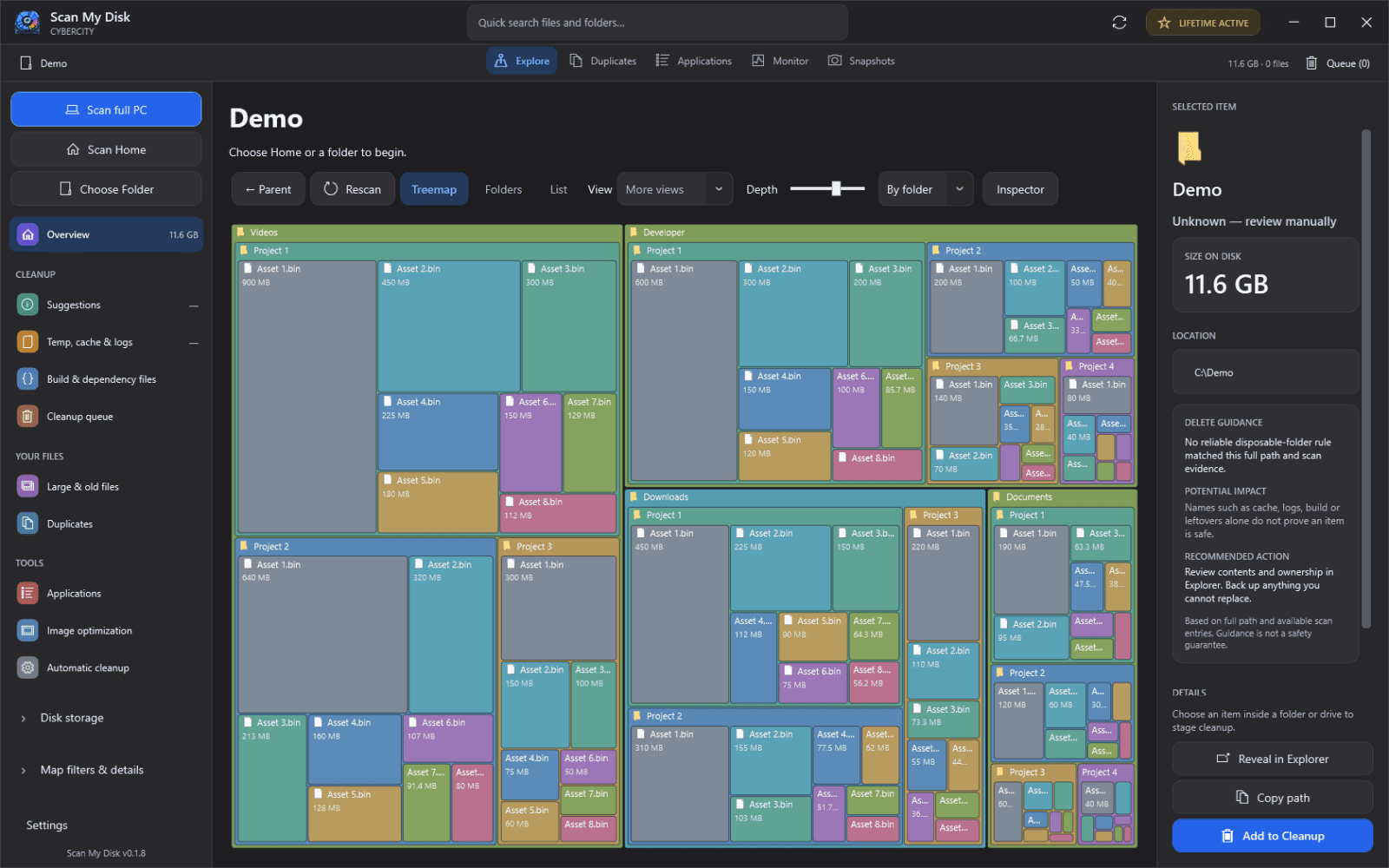This screenshot has height=868, width=1389.
Task: Click the Automatic cleanup gear icon
Action: [x=28, y=668]
